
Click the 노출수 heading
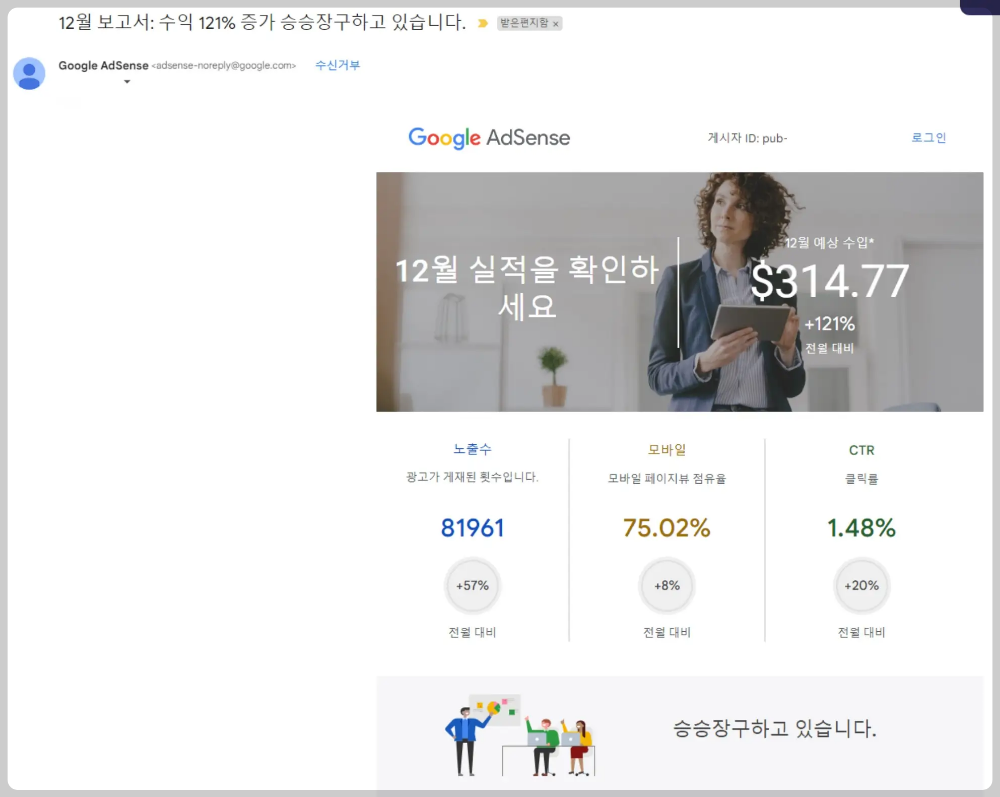click(473, 450)
